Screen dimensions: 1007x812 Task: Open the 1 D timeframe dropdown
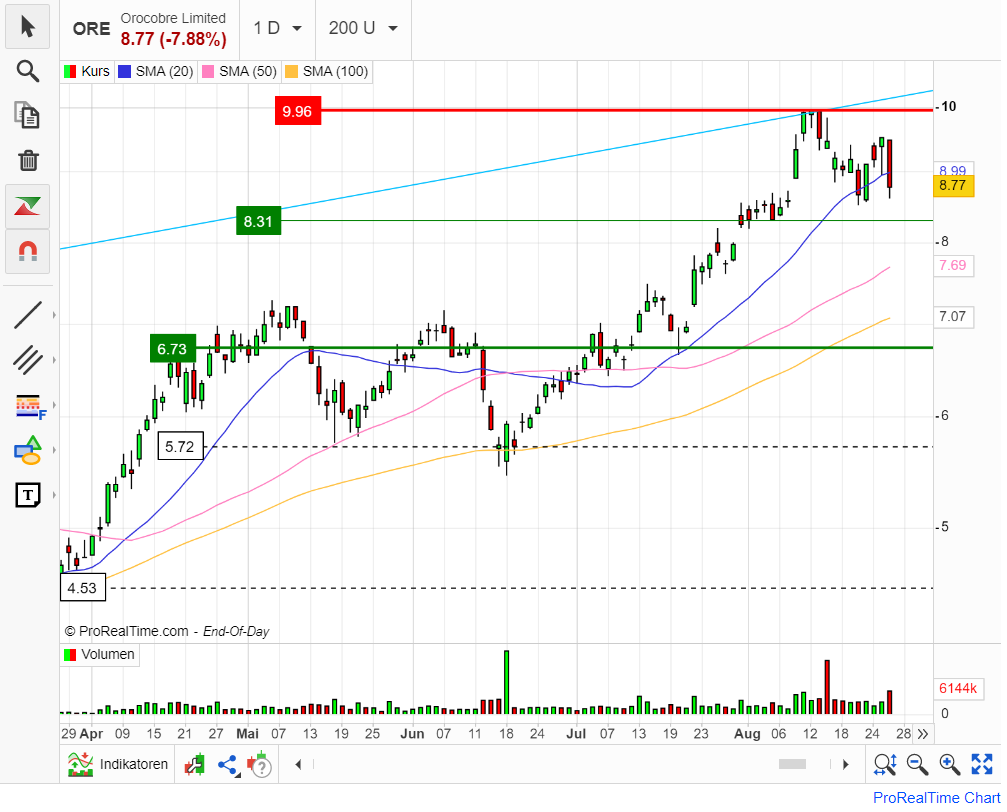tap(277, 28)
